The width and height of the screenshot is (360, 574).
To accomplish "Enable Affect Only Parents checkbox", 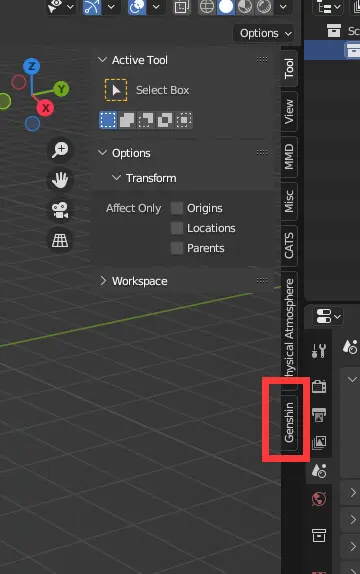I will [177, 248].
